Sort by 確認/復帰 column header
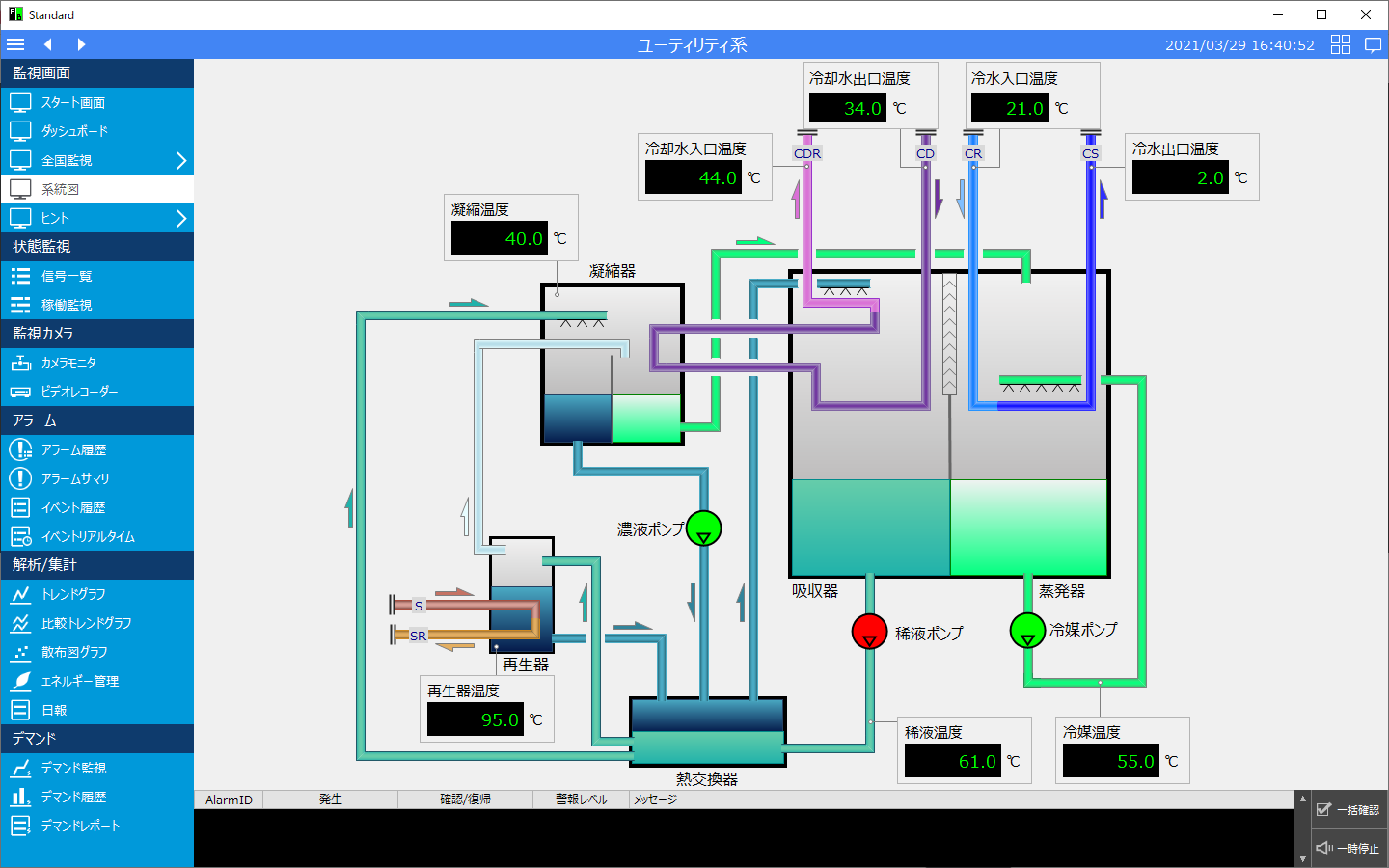 (x=466, y=800)
